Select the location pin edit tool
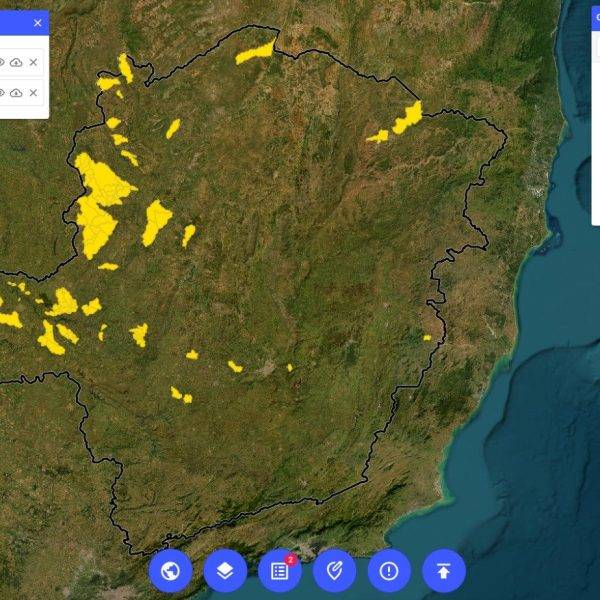Viewport: 600px width, 600px height. click(334, 571)
